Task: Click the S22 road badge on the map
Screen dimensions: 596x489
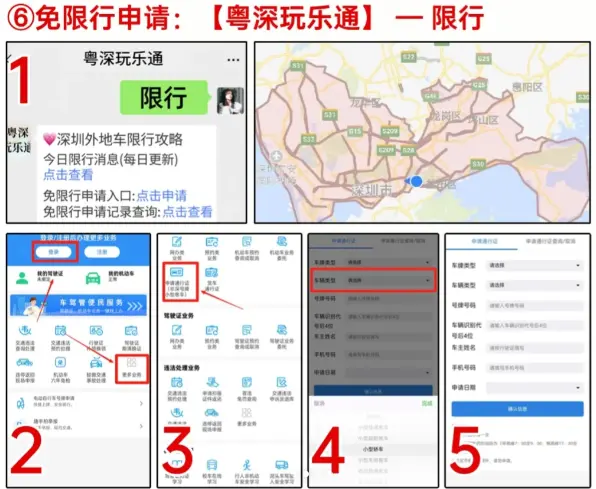Action: 409,57
